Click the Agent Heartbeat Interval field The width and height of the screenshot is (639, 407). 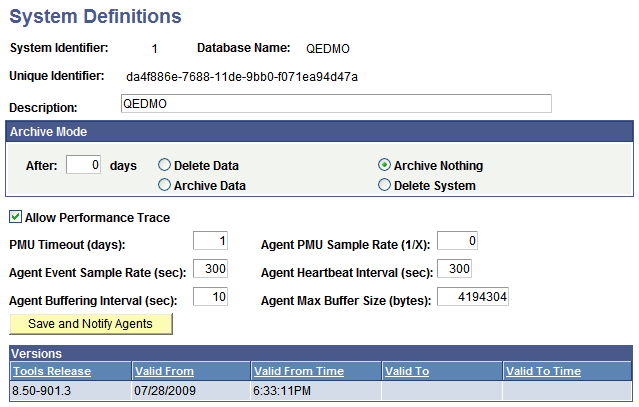454,269
